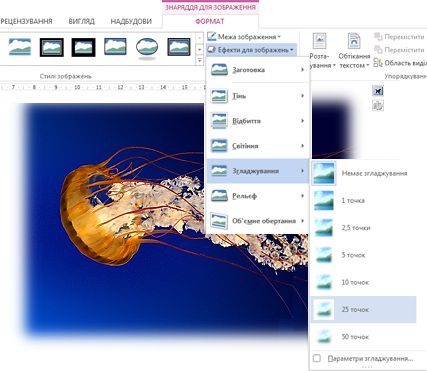Click the Тінь shadow effect icon
Image resolution: width=427 pixels, height=371 pixels.
coord(219,96)
